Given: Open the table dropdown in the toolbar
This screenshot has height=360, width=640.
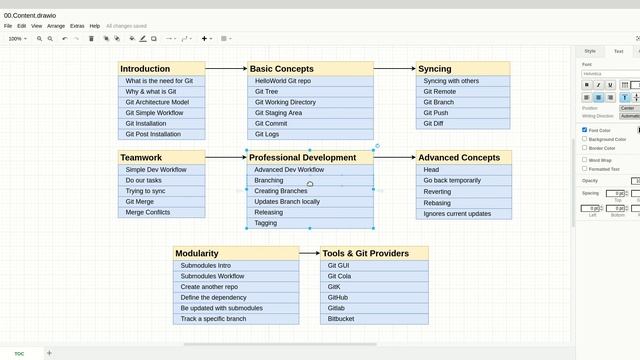Looking at the screenshot, I should [x=226, y=38].
